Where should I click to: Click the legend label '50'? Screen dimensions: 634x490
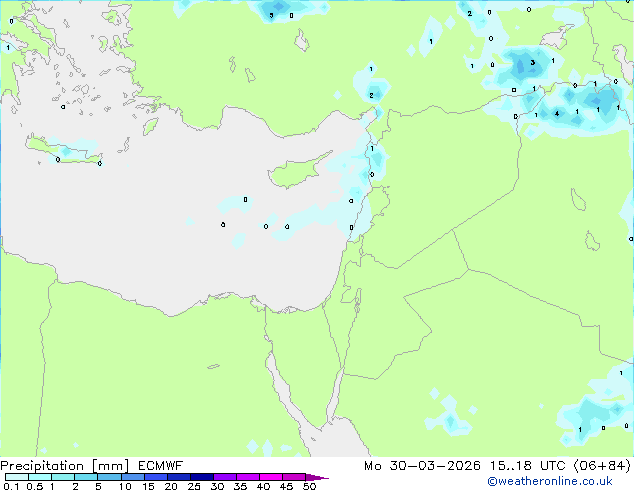(x=309, y=486)
